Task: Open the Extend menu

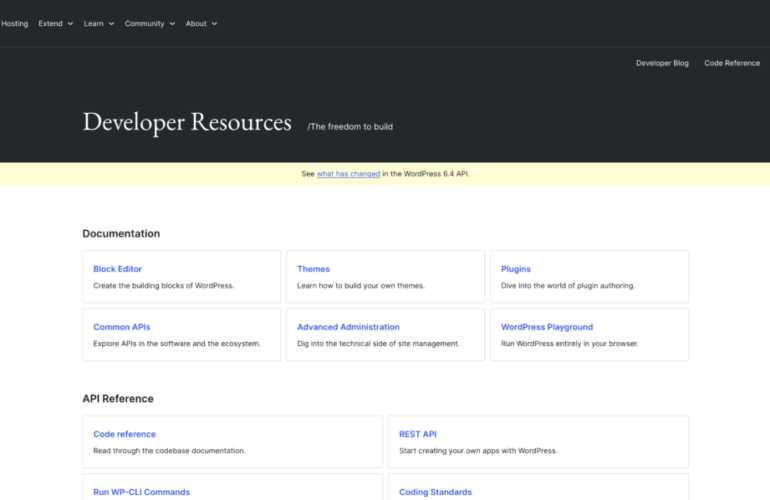Action: point(51,24)
